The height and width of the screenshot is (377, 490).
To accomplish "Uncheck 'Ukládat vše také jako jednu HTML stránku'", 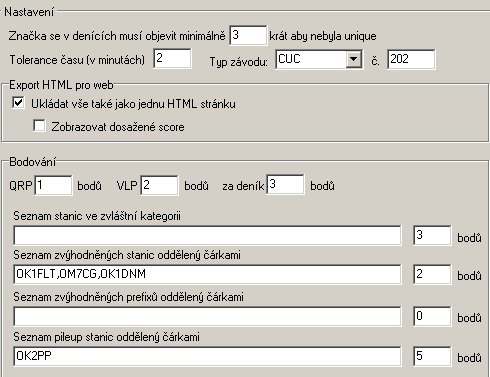I will coord(18,103).
